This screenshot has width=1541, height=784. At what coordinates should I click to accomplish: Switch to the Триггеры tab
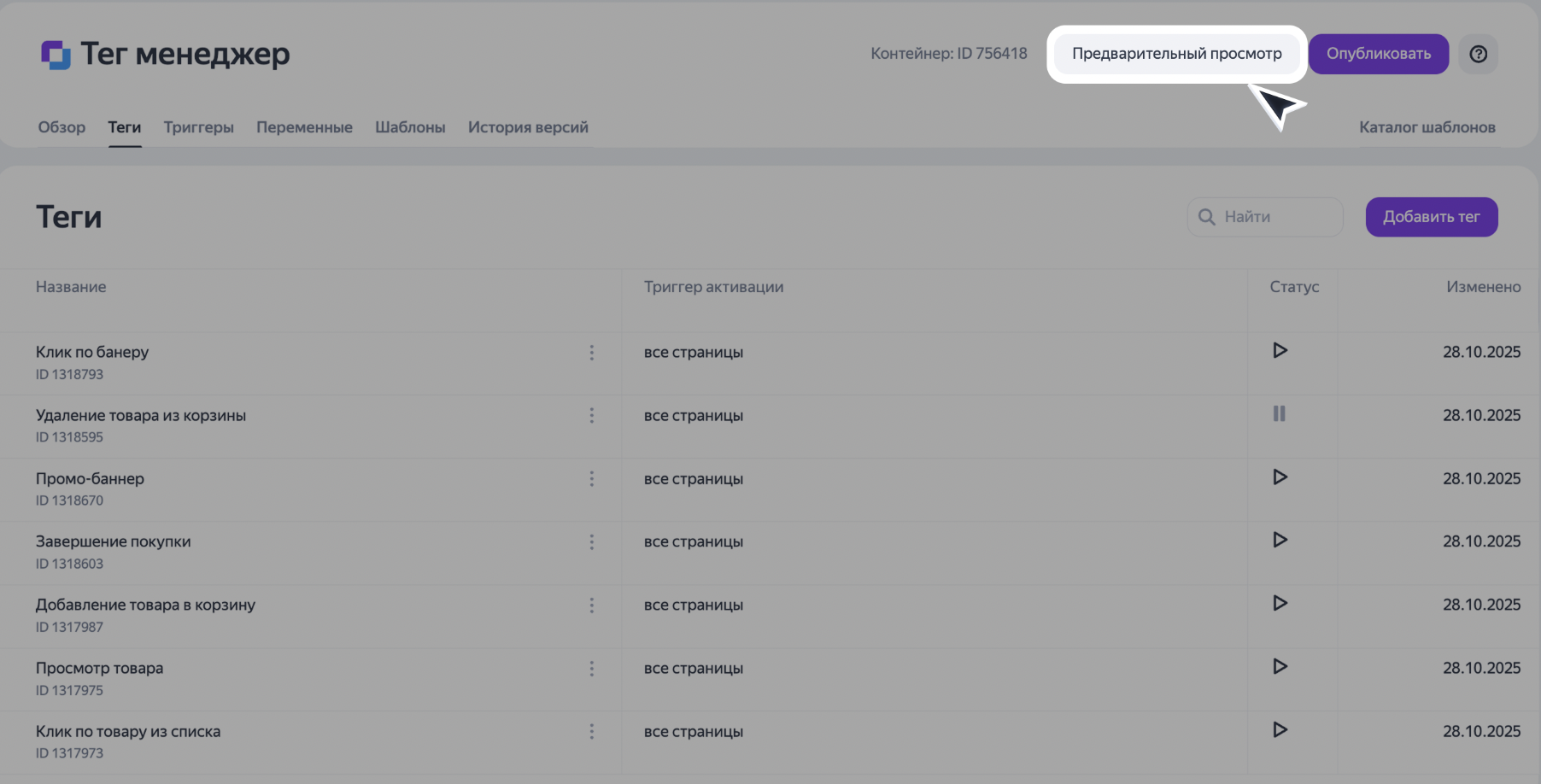click(x=198, y=127)
